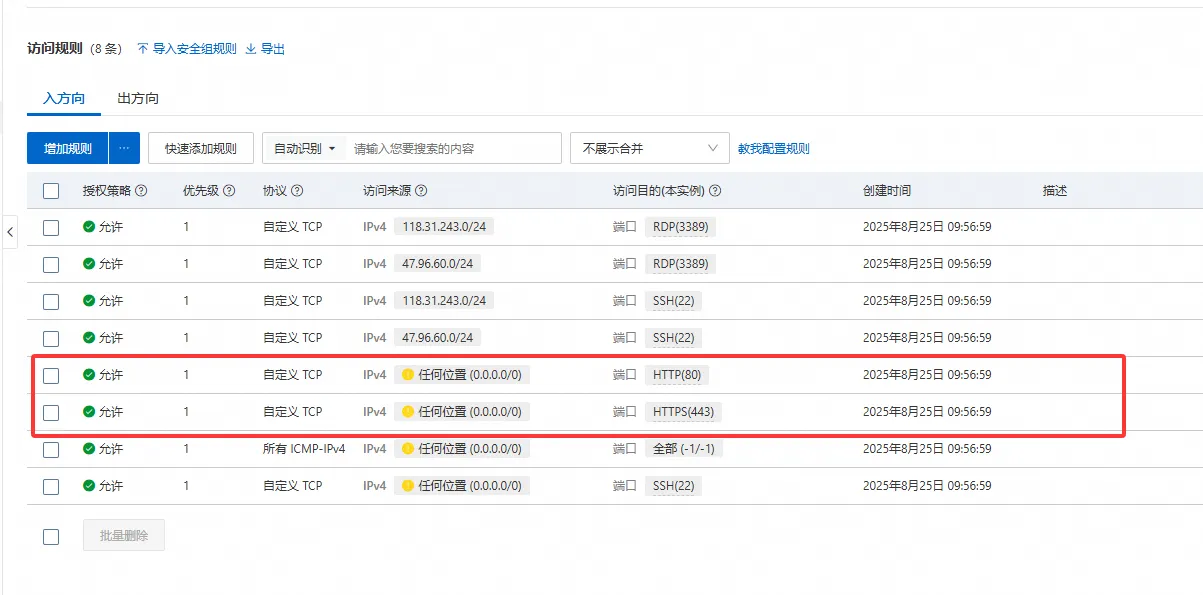
Task: Expand the 不展示合并 dropdown
Action: click(649, 148)
